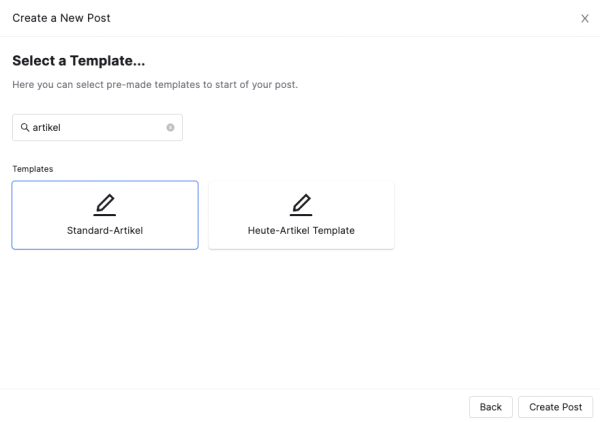Image resolution: width=600 pixels, height=422 pixels.
Task: Click the pencil icon on Standard-Artikel
Action: (105, 204)
